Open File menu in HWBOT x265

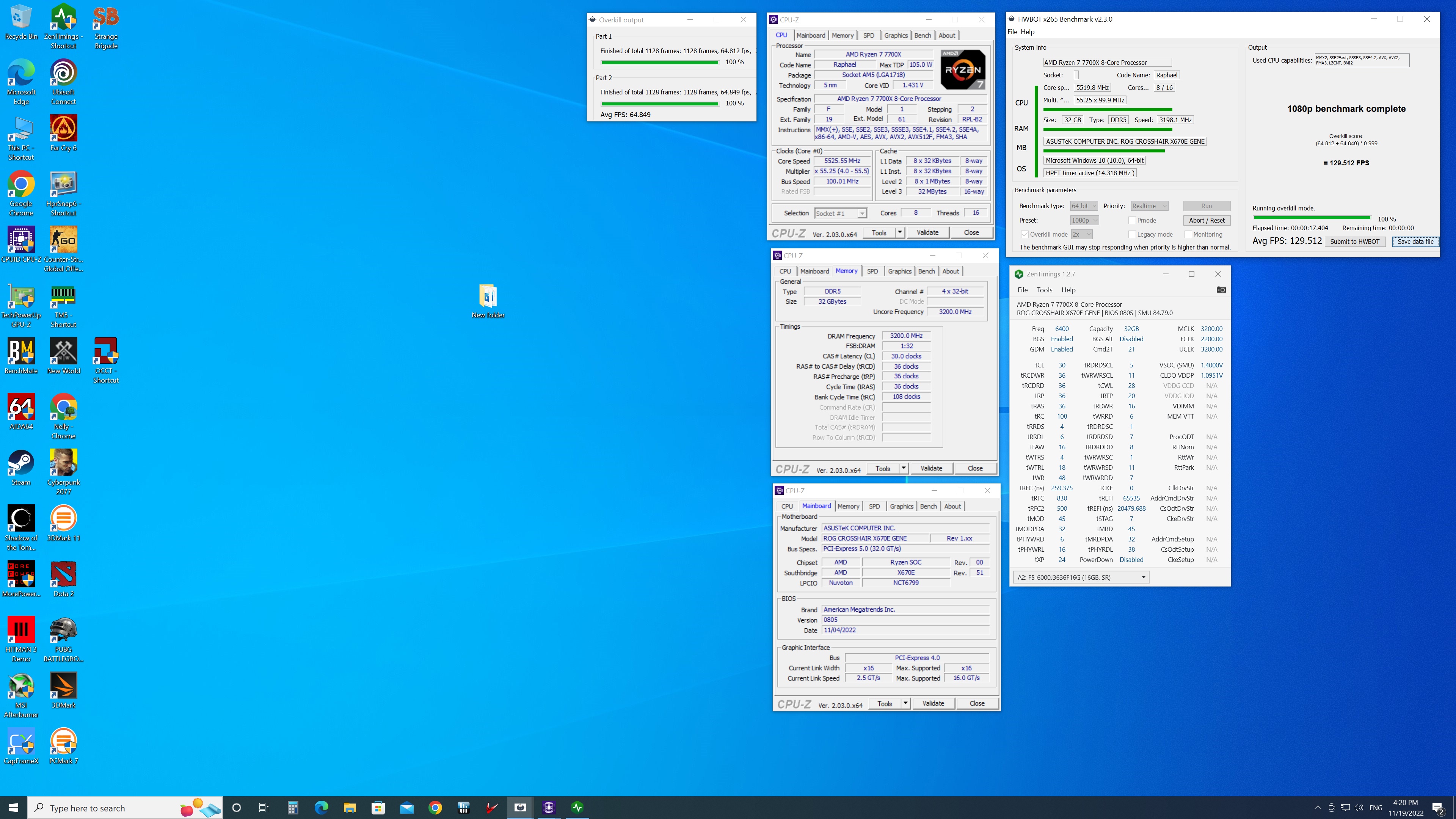(1012, 31)
